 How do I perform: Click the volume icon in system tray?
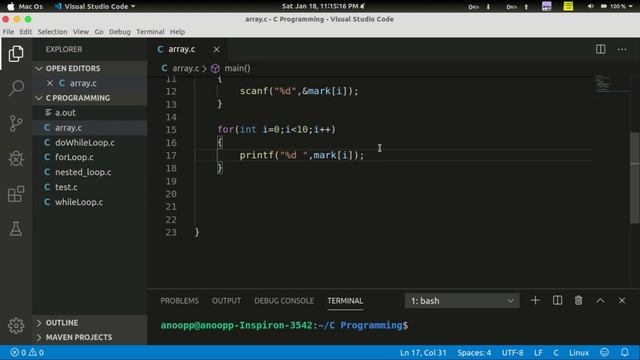click(x=590, y=6)
